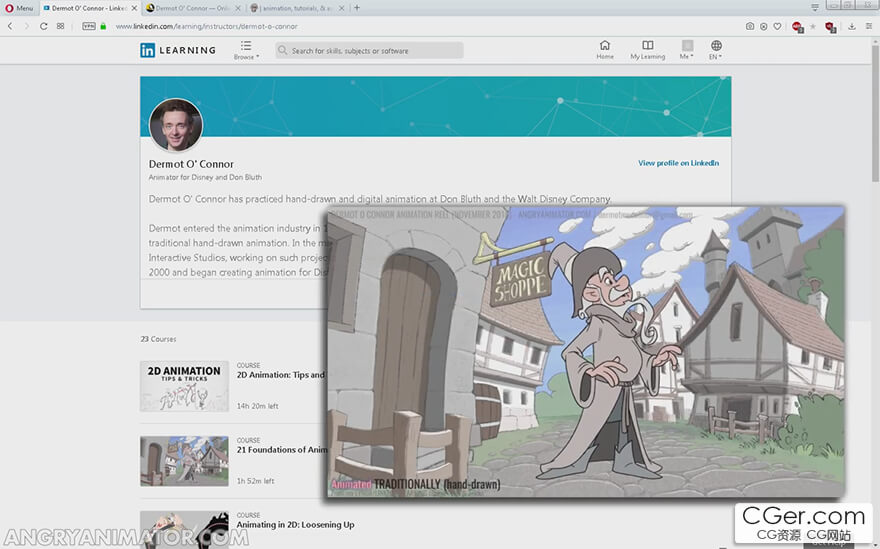Open the '2D Animation: Tips and' course title
This screenshot has width=880, height=549.
coord(281,375)
